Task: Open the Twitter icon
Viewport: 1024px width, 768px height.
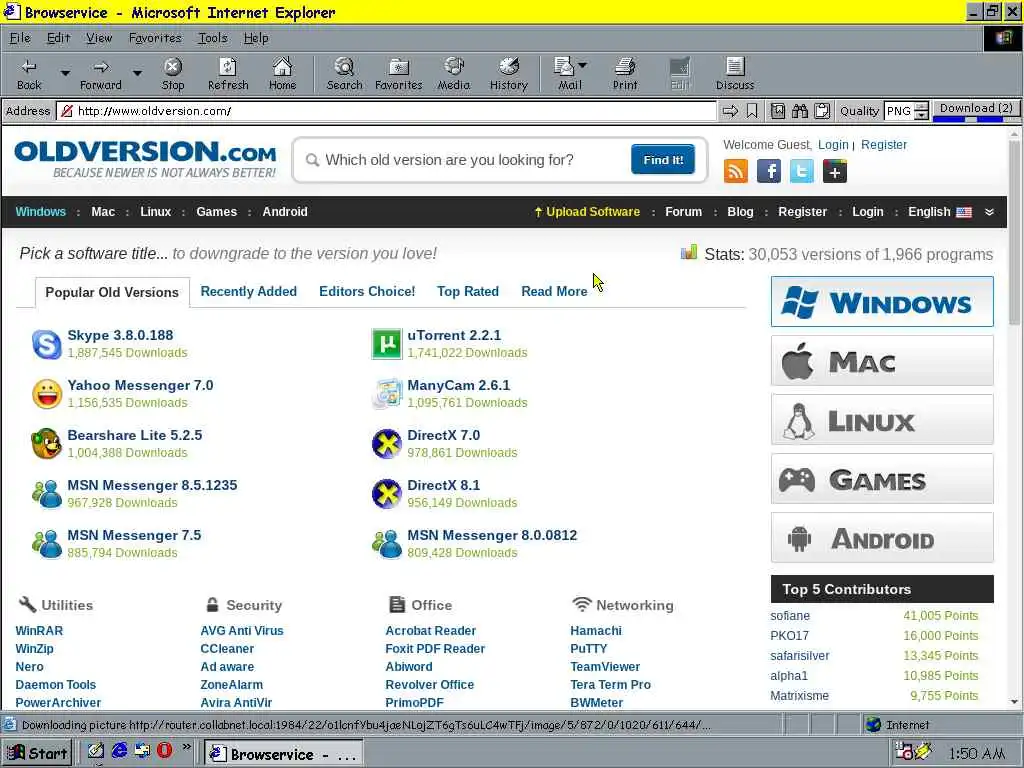Action: click(x=801, y=172)
